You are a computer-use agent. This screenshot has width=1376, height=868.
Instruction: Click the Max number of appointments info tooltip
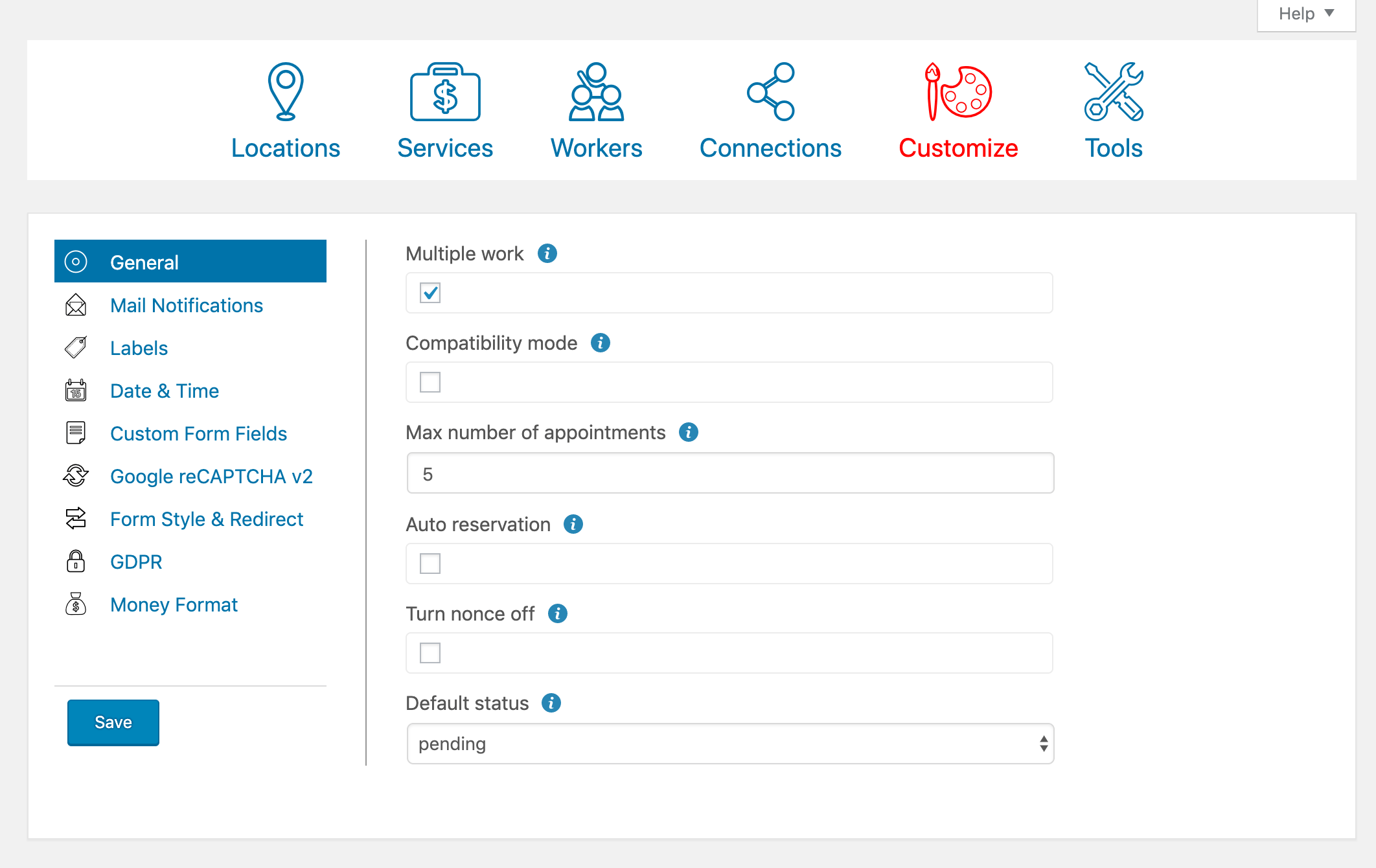coord(689,432)
